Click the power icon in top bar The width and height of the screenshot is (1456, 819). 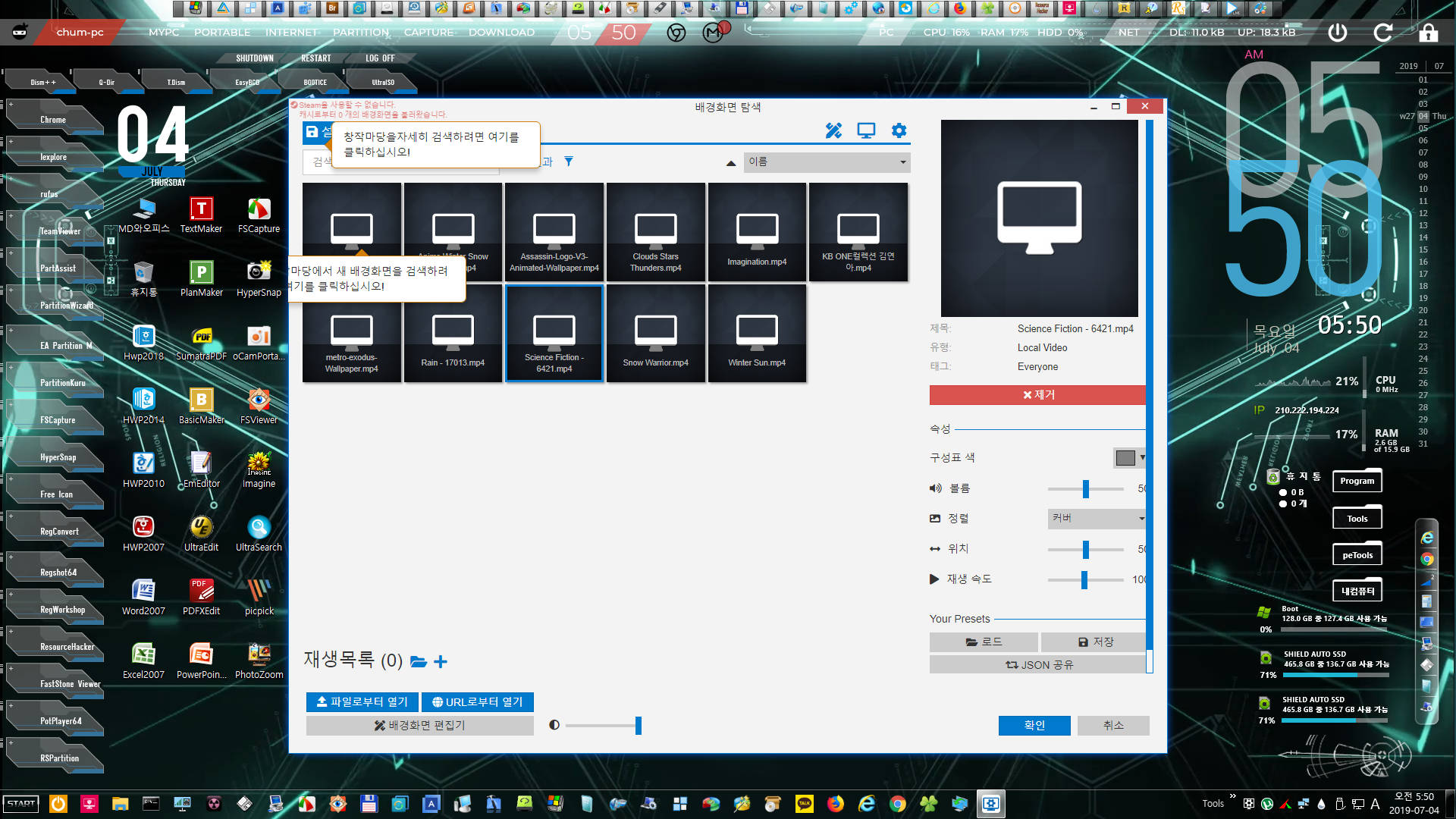(1338, 33)
